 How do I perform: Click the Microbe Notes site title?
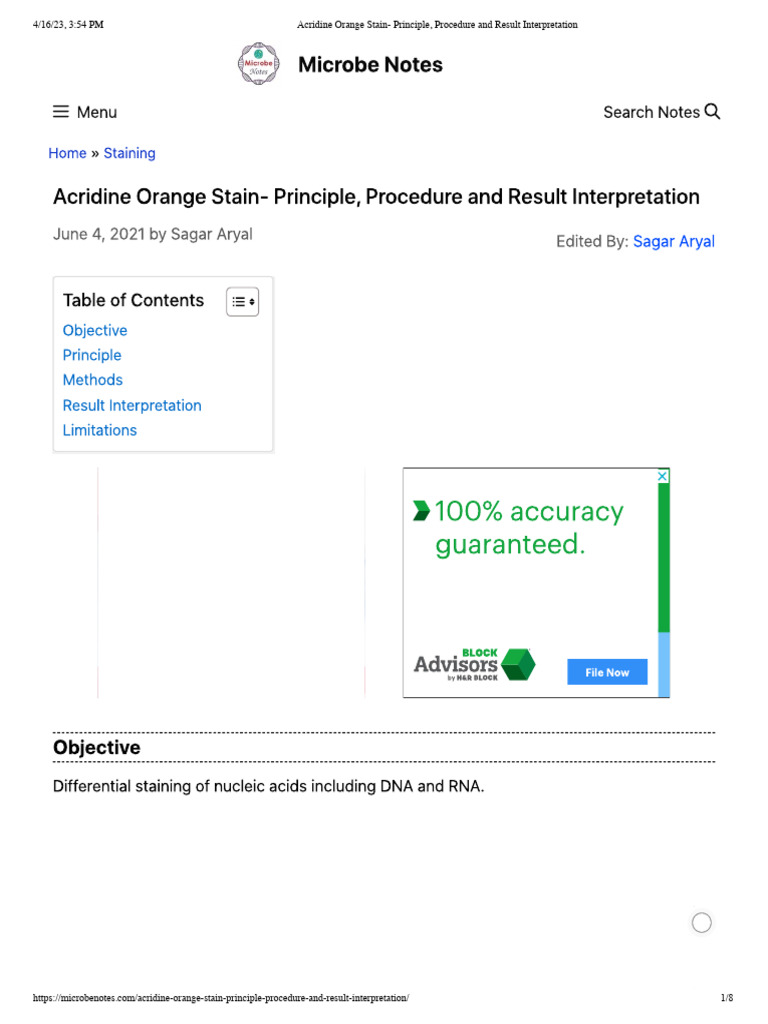pos(370,64)
